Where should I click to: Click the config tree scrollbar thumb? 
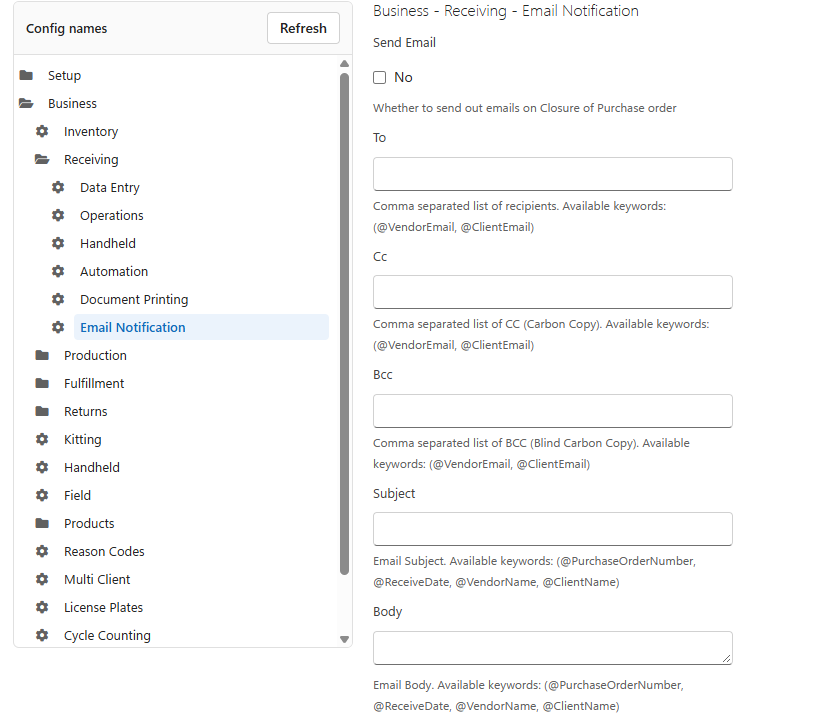[344, 324]
